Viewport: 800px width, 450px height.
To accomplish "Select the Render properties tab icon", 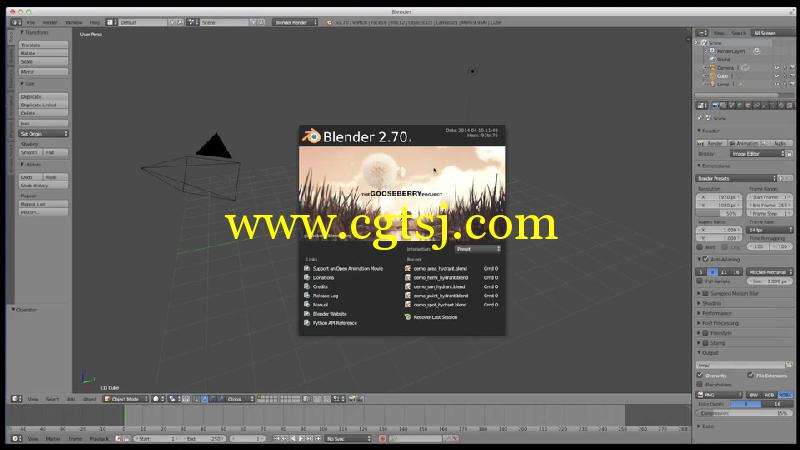I will coord(715,106).
